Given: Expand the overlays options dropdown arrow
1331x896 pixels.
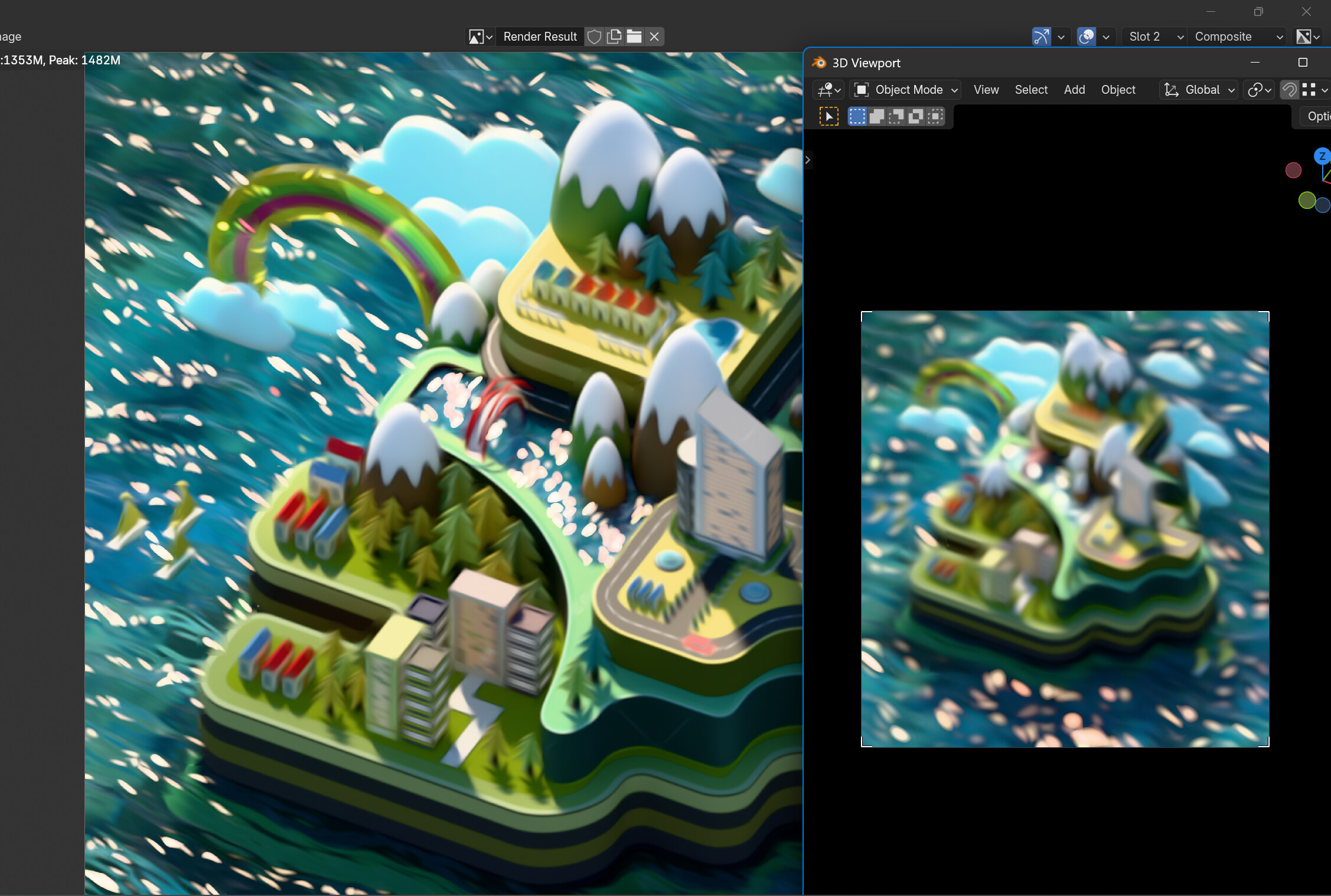Looking at the screenshot, I should (1106, 37).
